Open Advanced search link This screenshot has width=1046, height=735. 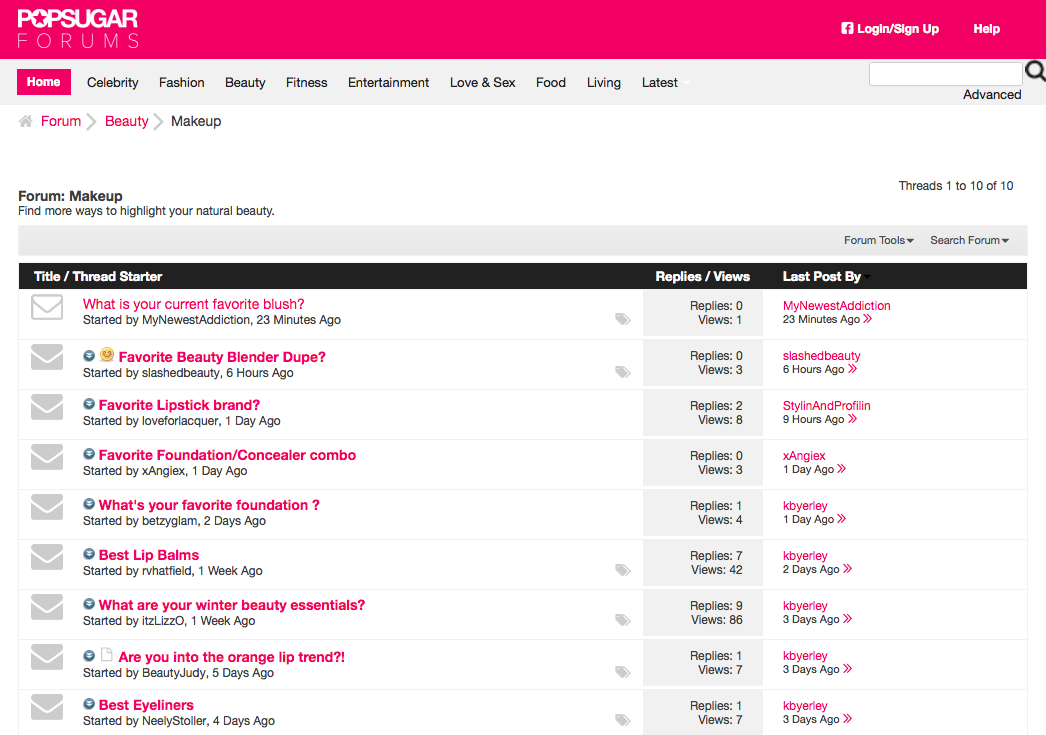click(x=992, y=95)
